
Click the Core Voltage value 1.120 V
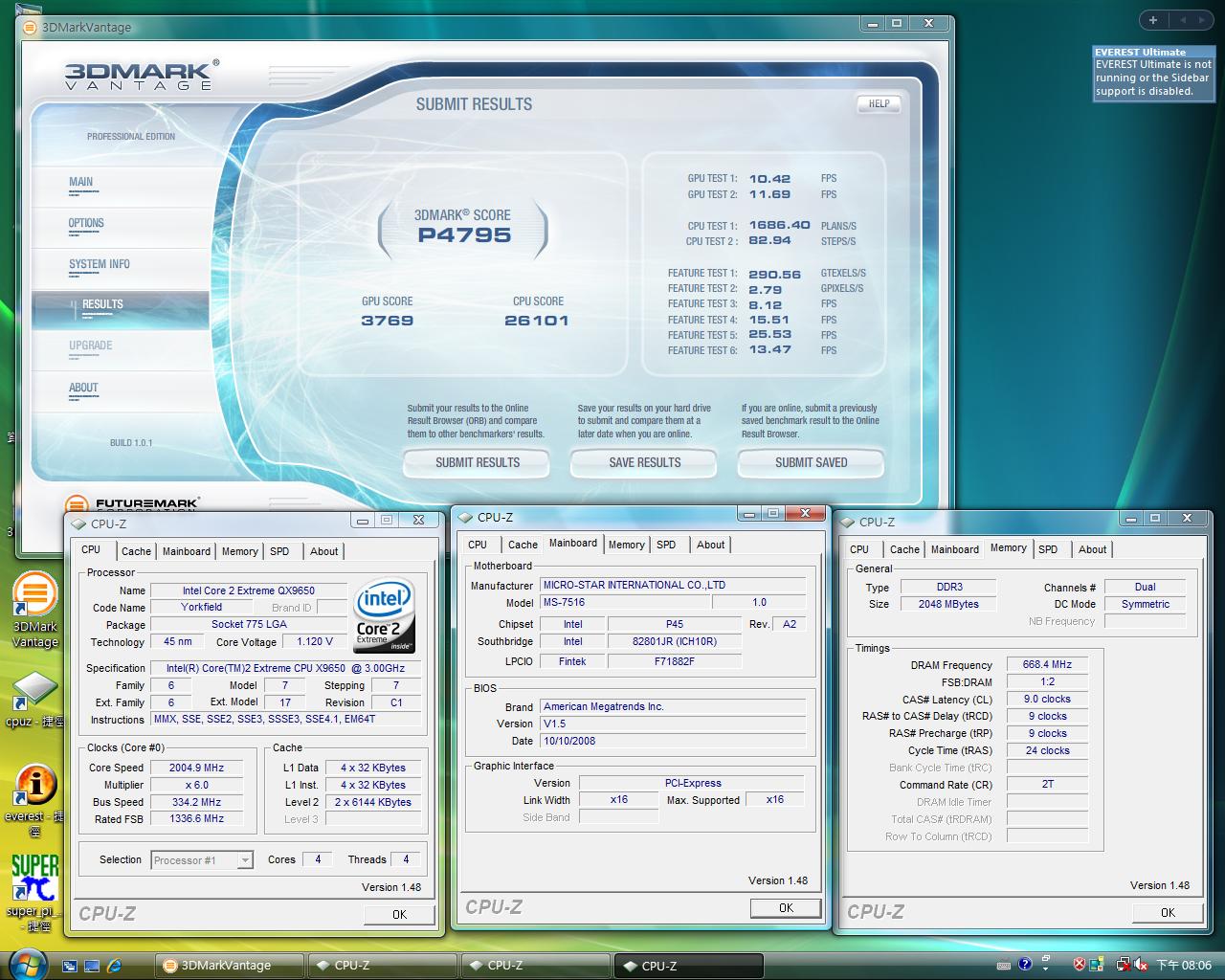pos(315,642)
